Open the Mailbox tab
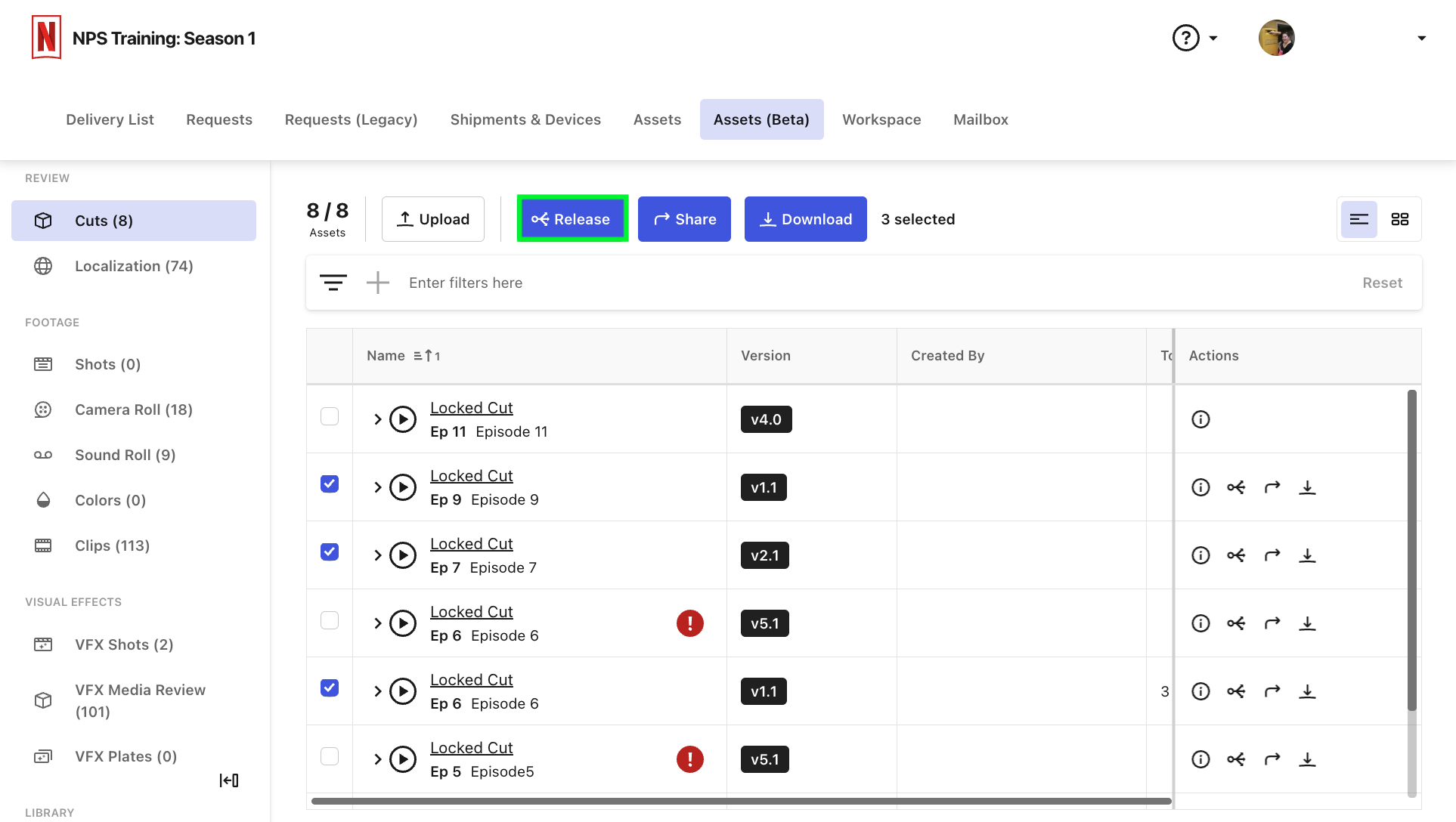1456x822 pixels. point(980,119)
